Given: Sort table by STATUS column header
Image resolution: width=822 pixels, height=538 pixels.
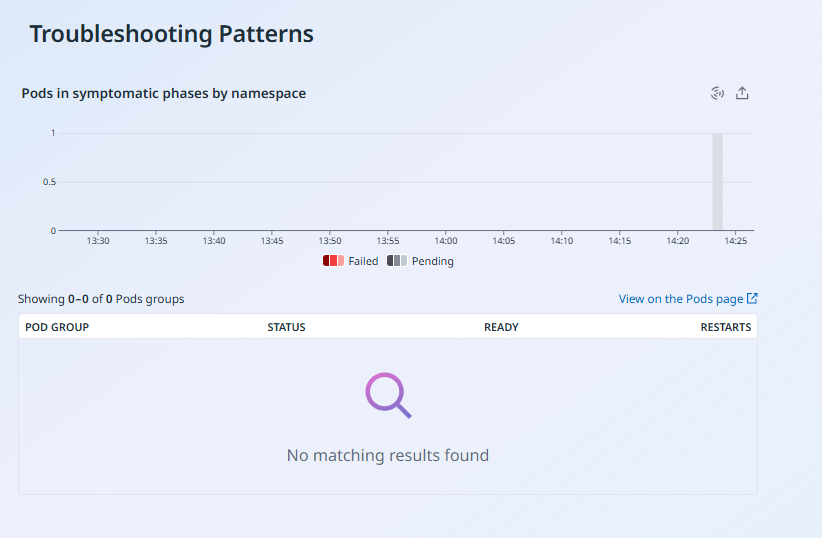Looking at the screenshot, I should [286, 327].
